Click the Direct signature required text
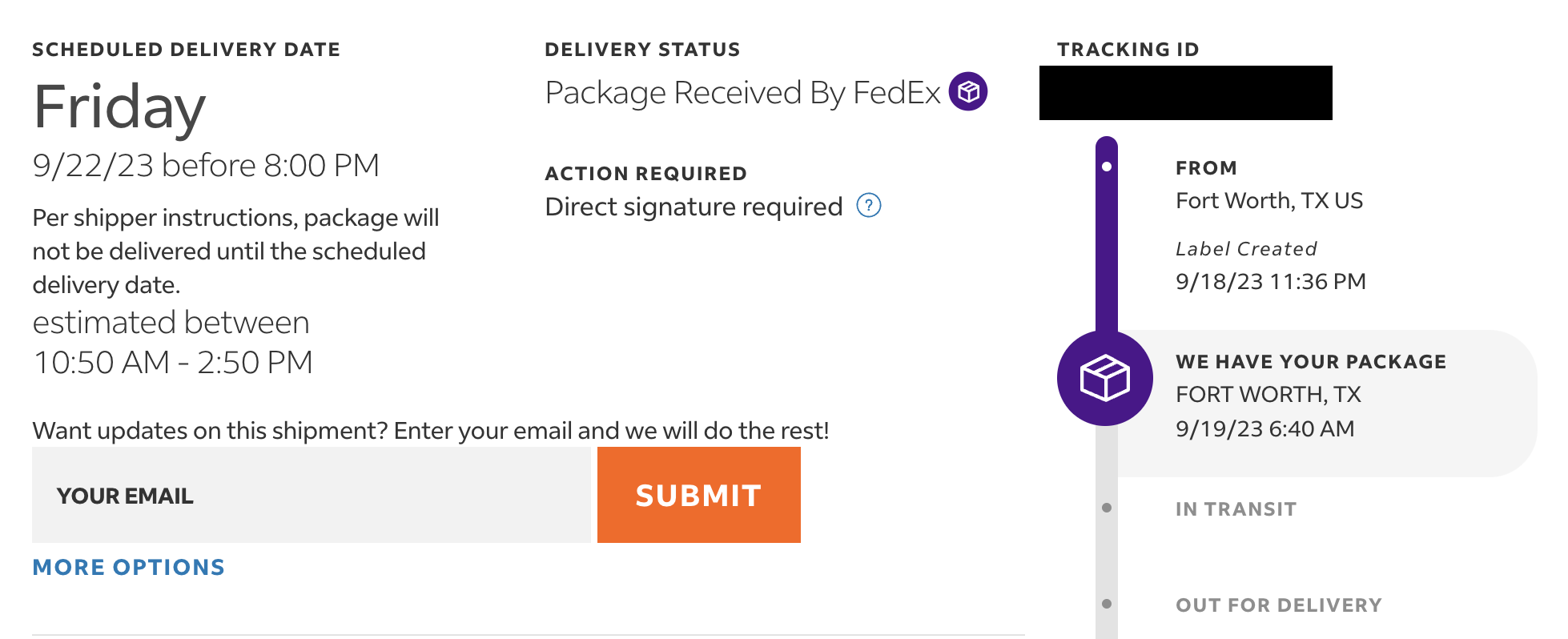1568x639 pixels. pos(694,207)
